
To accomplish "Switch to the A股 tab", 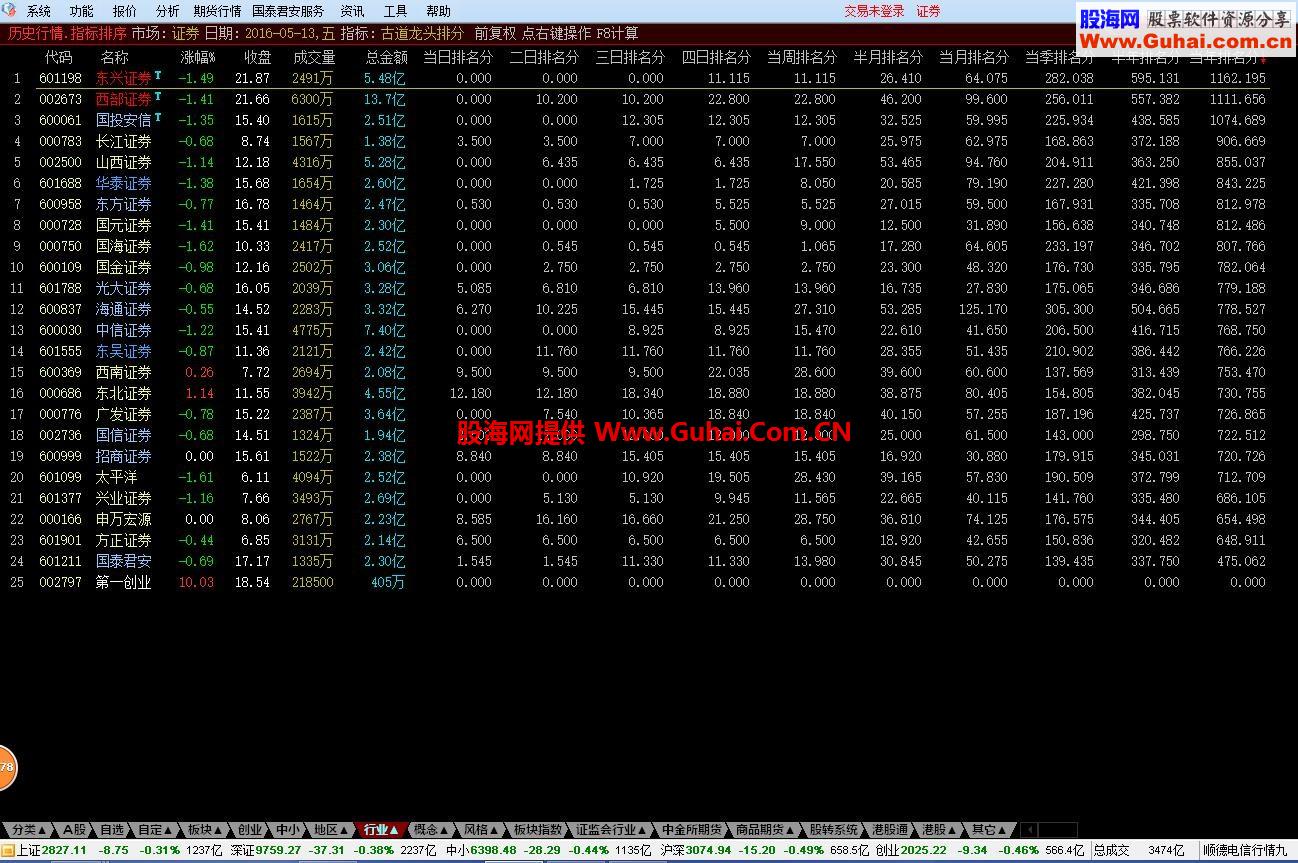I will [75, 829].
